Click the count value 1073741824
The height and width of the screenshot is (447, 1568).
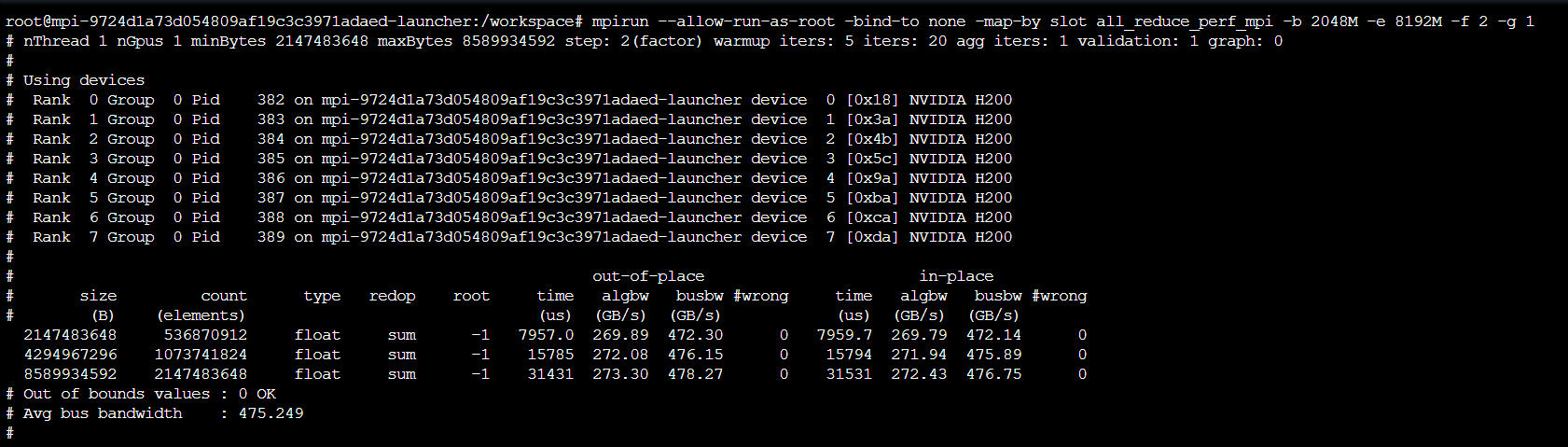tap(201, 355)
